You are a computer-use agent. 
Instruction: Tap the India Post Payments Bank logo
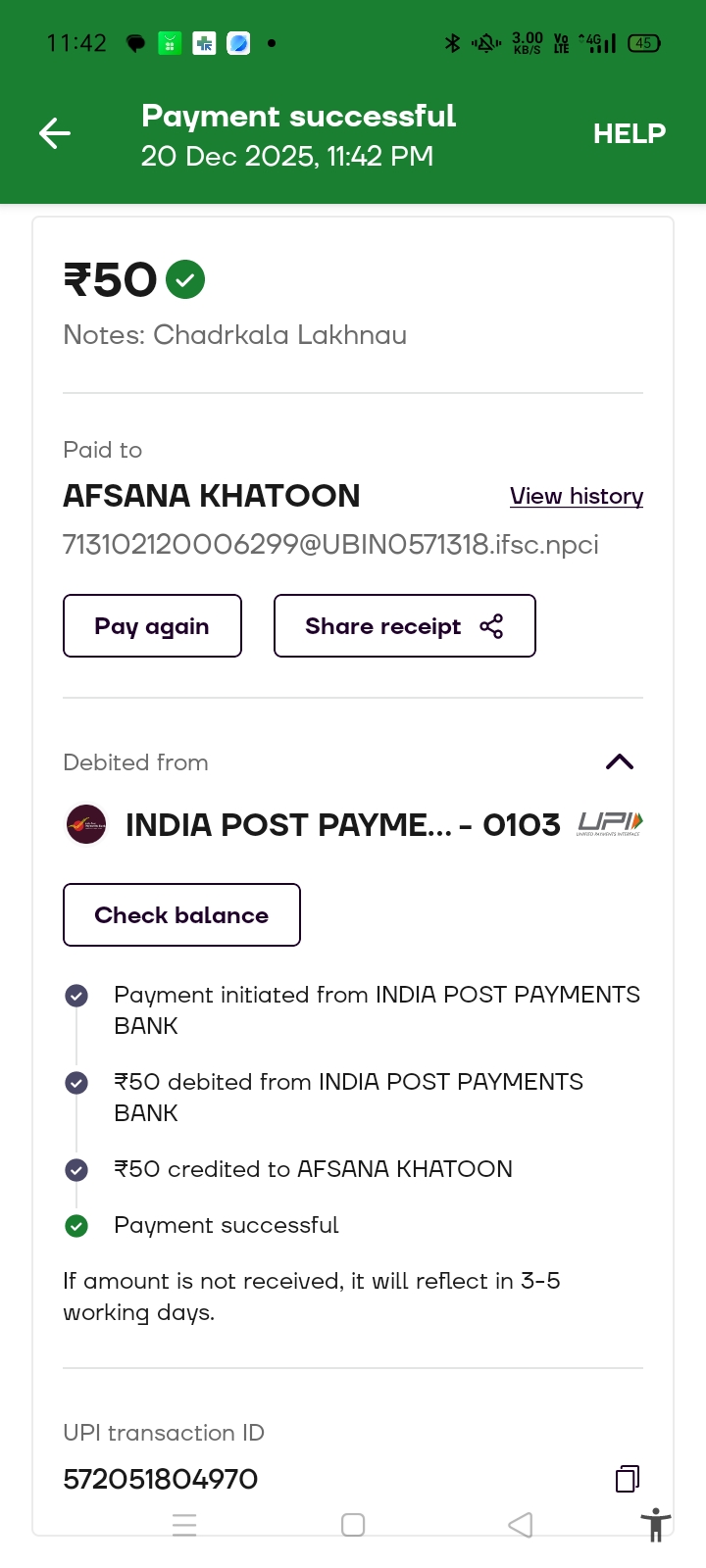point(86,824)
